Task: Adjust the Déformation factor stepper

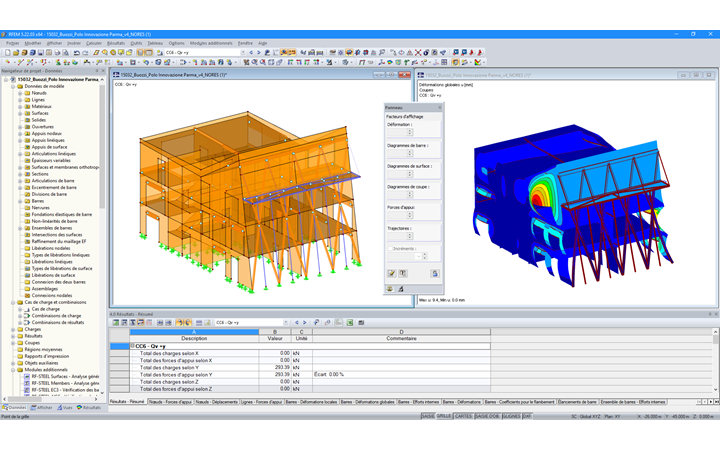Action: click(x=410, y=132)
